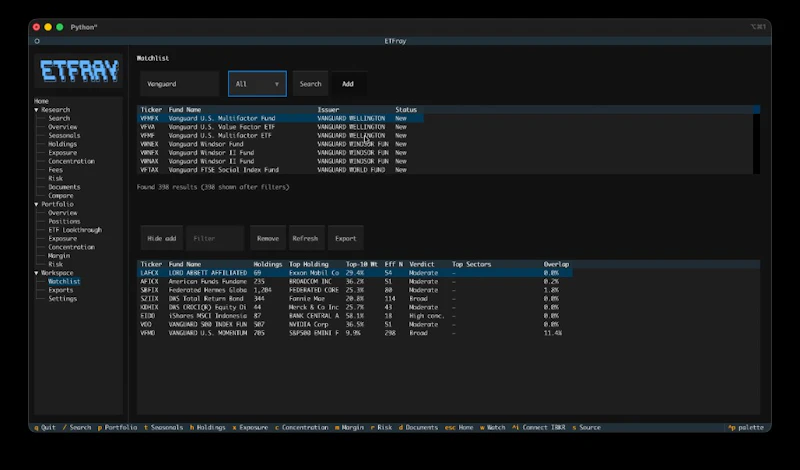Open Fees in the sidebar
This screenshot has height=470, width=800.
coord(55,170)
